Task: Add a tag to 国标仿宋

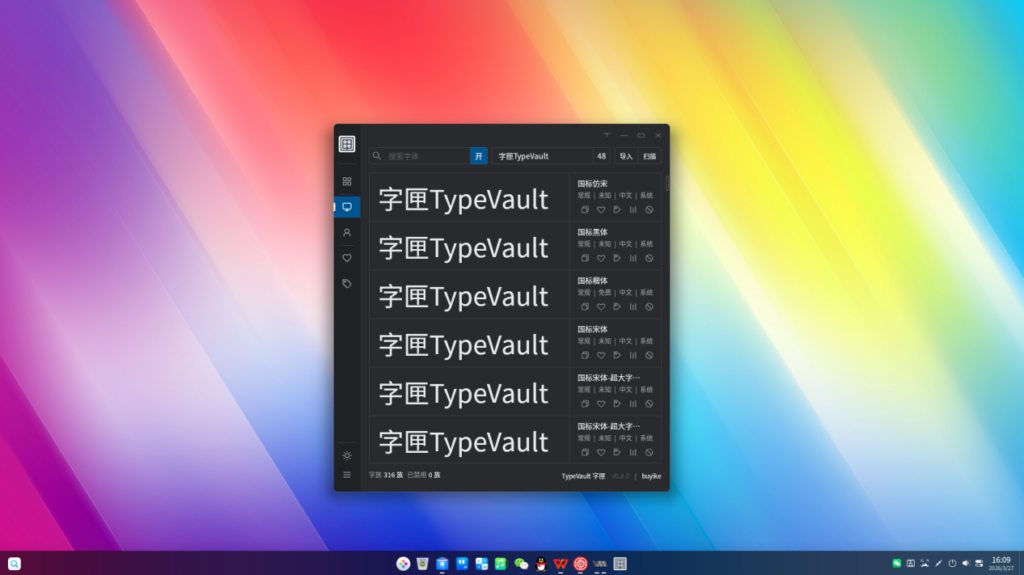Action: pyautogui.click(x=616, y=210)
